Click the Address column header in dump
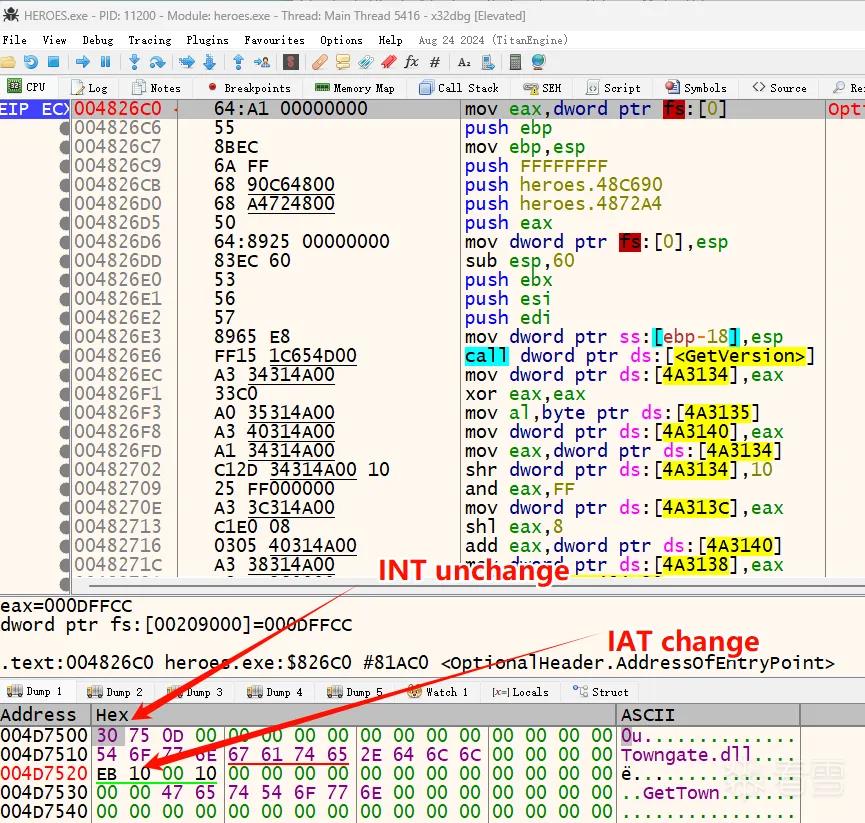 pos(39,715)
